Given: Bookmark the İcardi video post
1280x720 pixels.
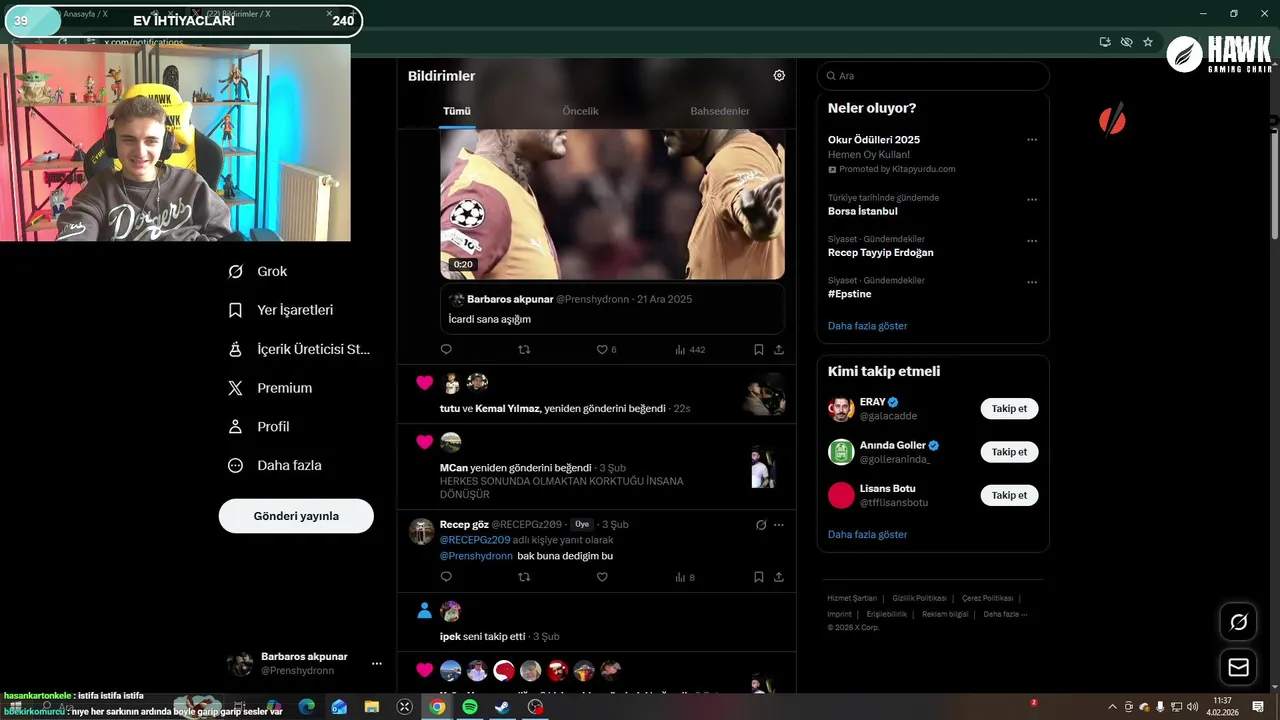Looking at the screenshot, I should coord(759,349).
